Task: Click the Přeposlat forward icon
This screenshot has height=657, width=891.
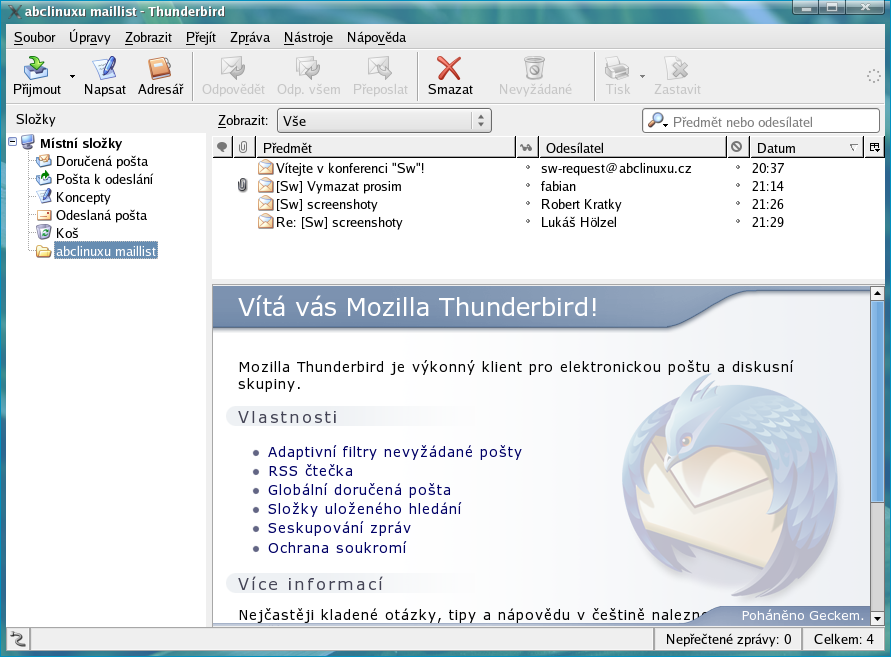Action: coord(380,68)
